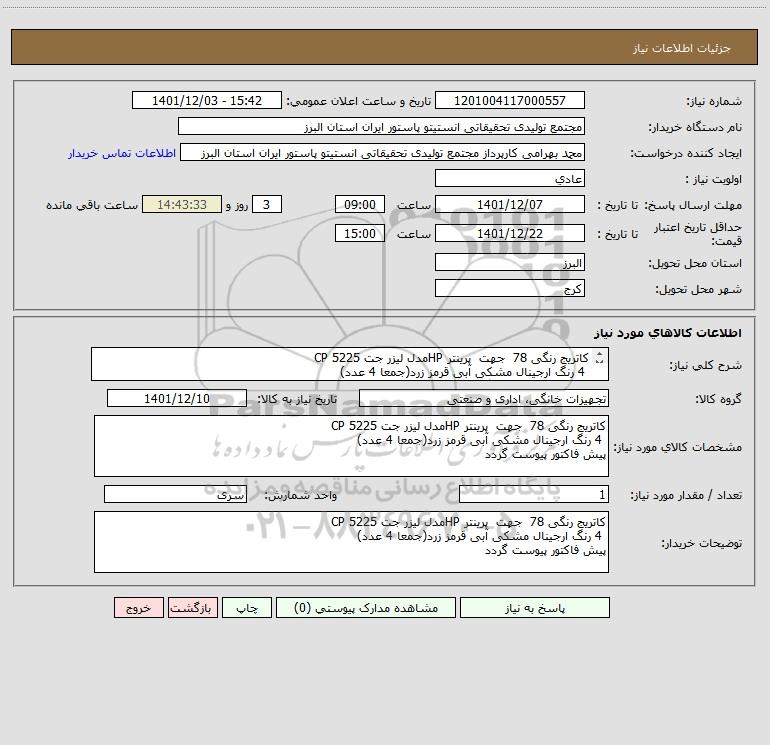Click the تاریخ نیاز به کالا field 1401/12/10
770x745 pixels.
pos(177,399)
